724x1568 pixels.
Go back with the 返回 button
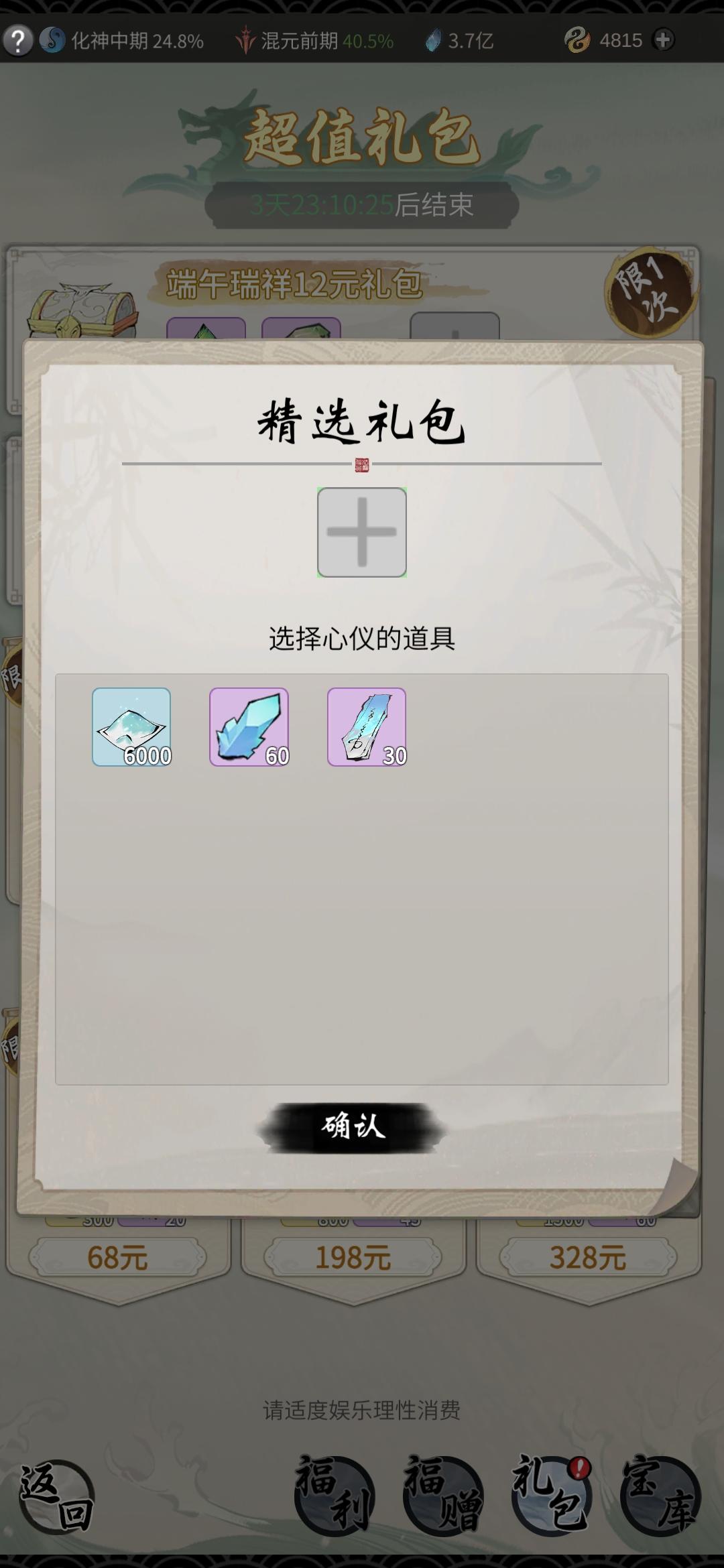click(56, 1498)
